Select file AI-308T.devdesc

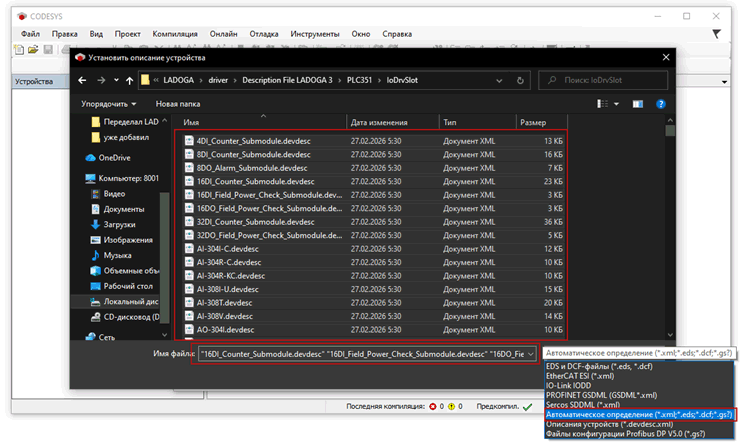coord(224,303)
